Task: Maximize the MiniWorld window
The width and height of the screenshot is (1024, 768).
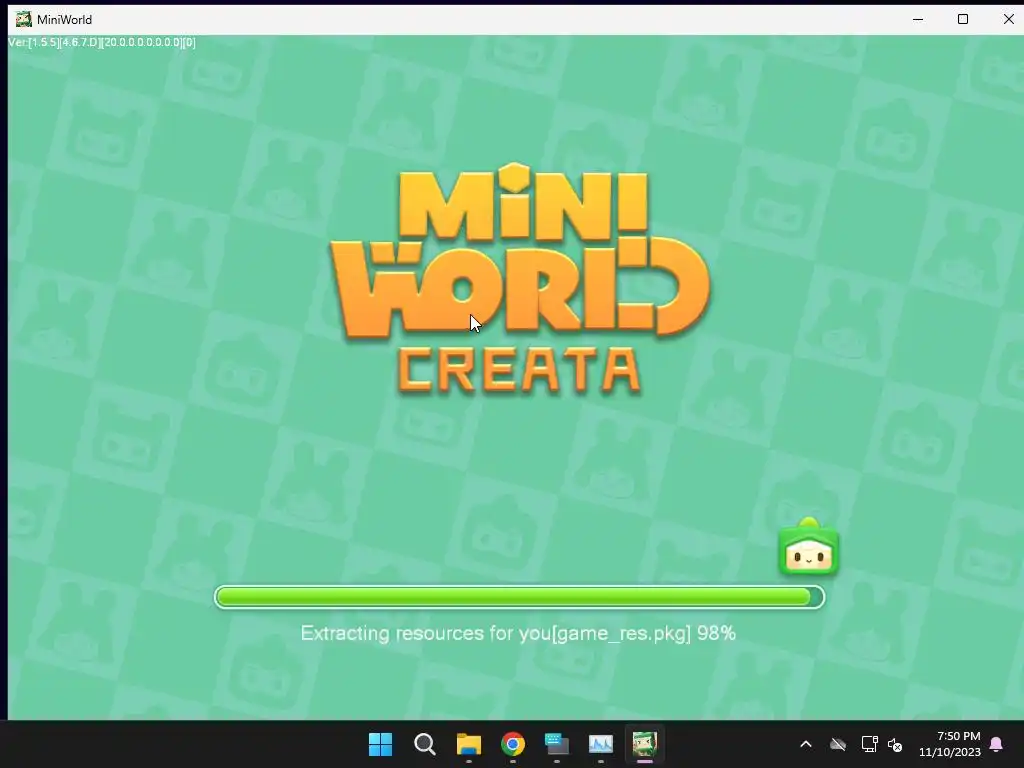Action: [963, 19]
